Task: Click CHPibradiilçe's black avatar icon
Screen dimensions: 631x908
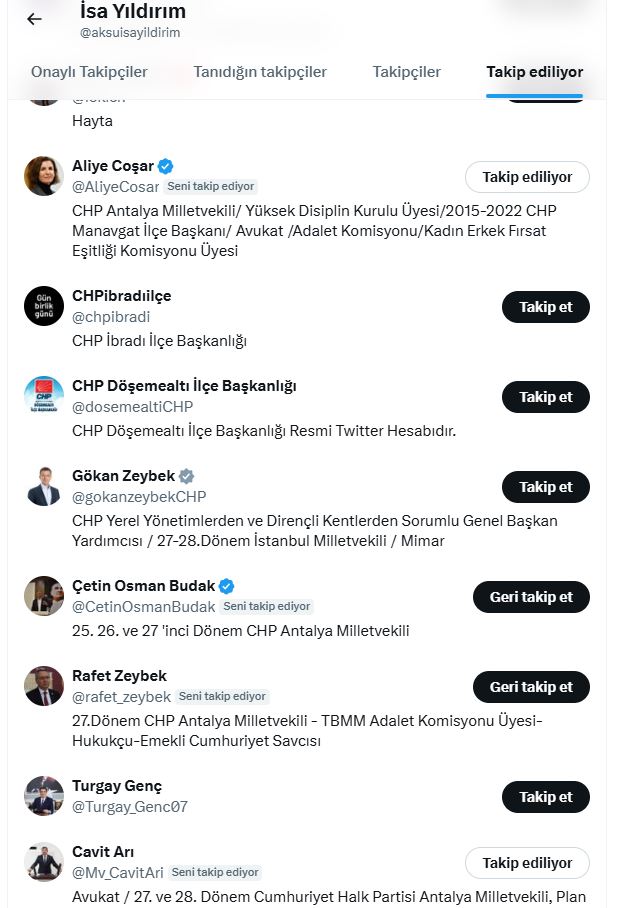Action: (44, 306)
